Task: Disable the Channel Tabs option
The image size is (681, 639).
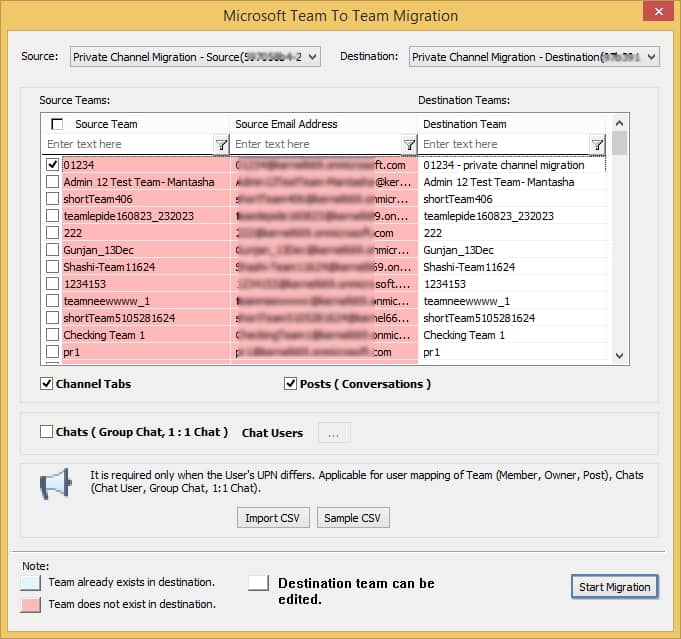Action: (46, 384)
